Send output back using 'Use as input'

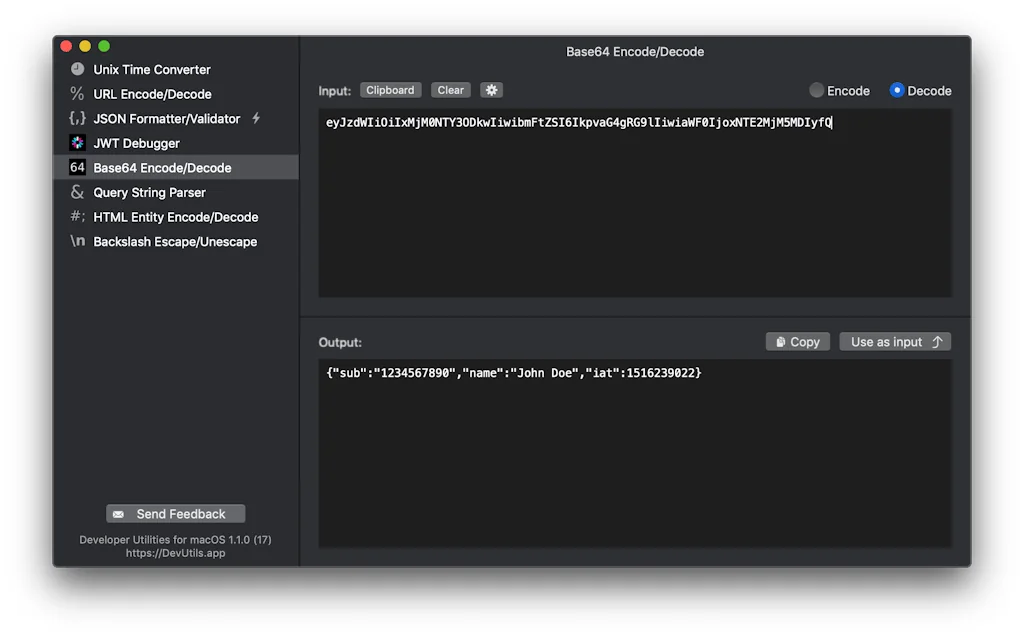click(x=894, y=341)
